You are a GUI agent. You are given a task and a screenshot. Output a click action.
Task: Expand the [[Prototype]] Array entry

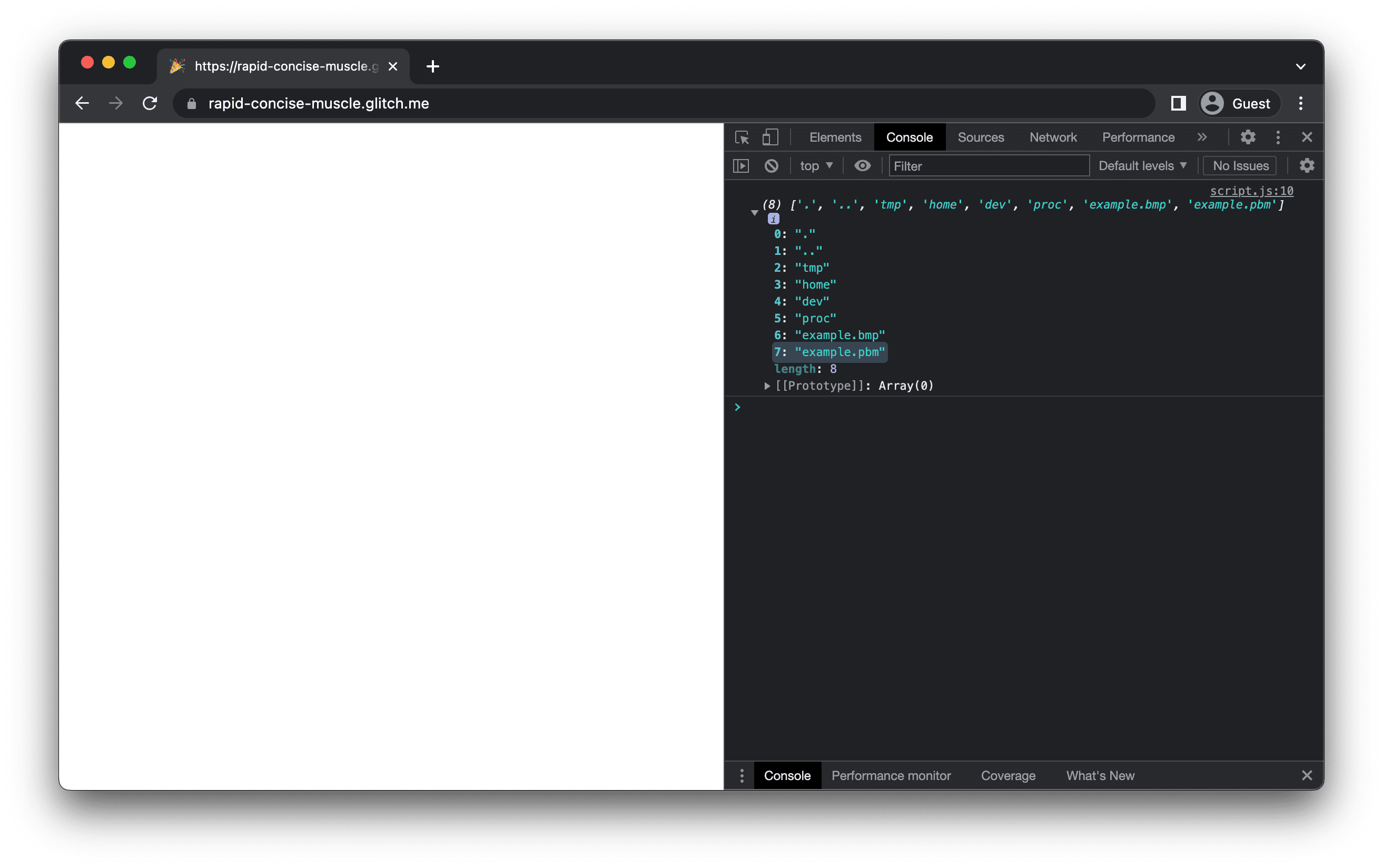[x=764, y=385]
